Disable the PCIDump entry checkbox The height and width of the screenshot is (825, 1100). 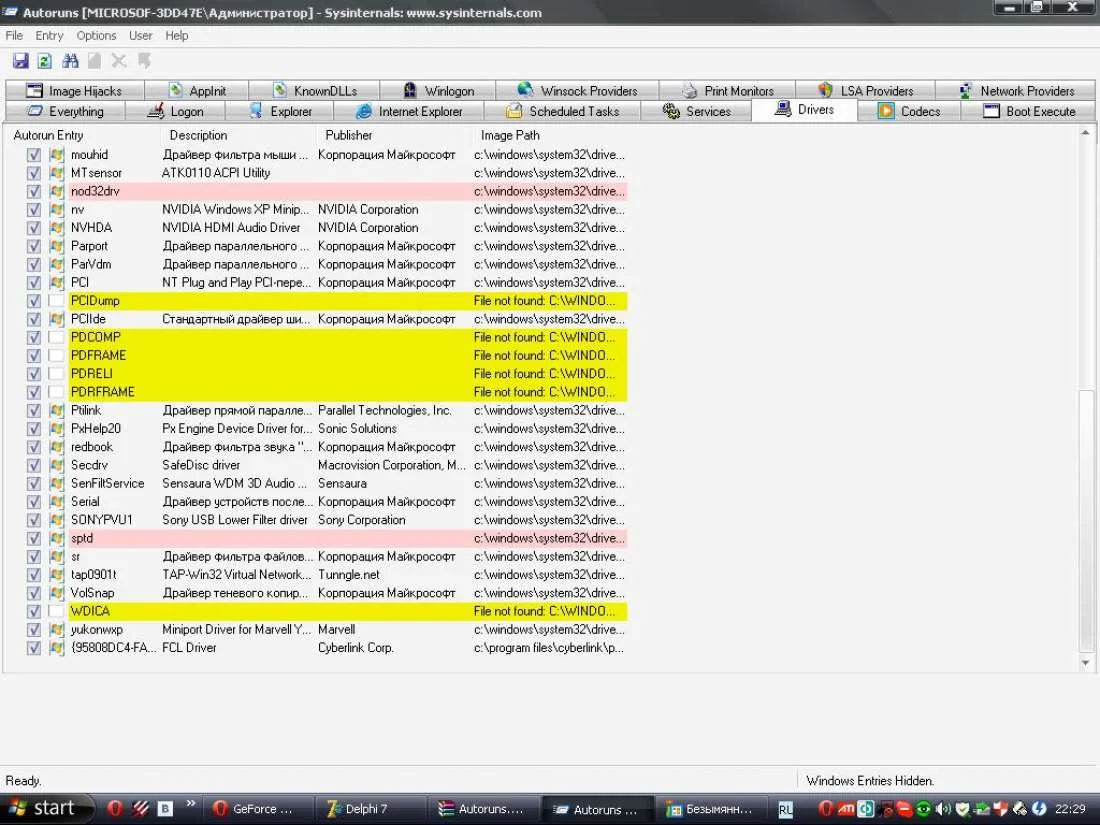coord(34,300)
